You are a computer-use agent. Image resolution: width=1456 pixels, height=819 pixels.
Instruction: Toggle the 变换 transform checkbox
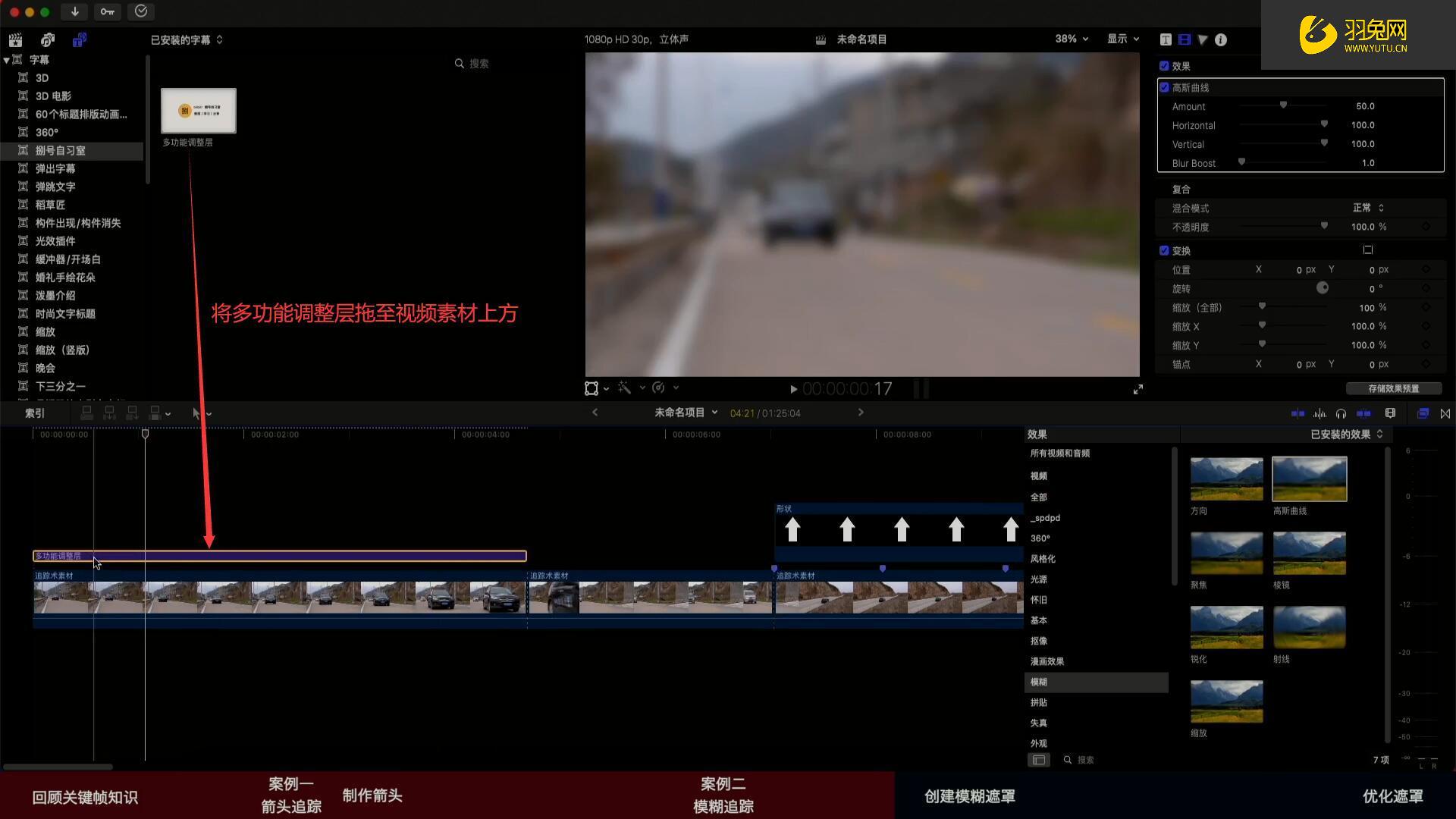tap(1164, 250)
